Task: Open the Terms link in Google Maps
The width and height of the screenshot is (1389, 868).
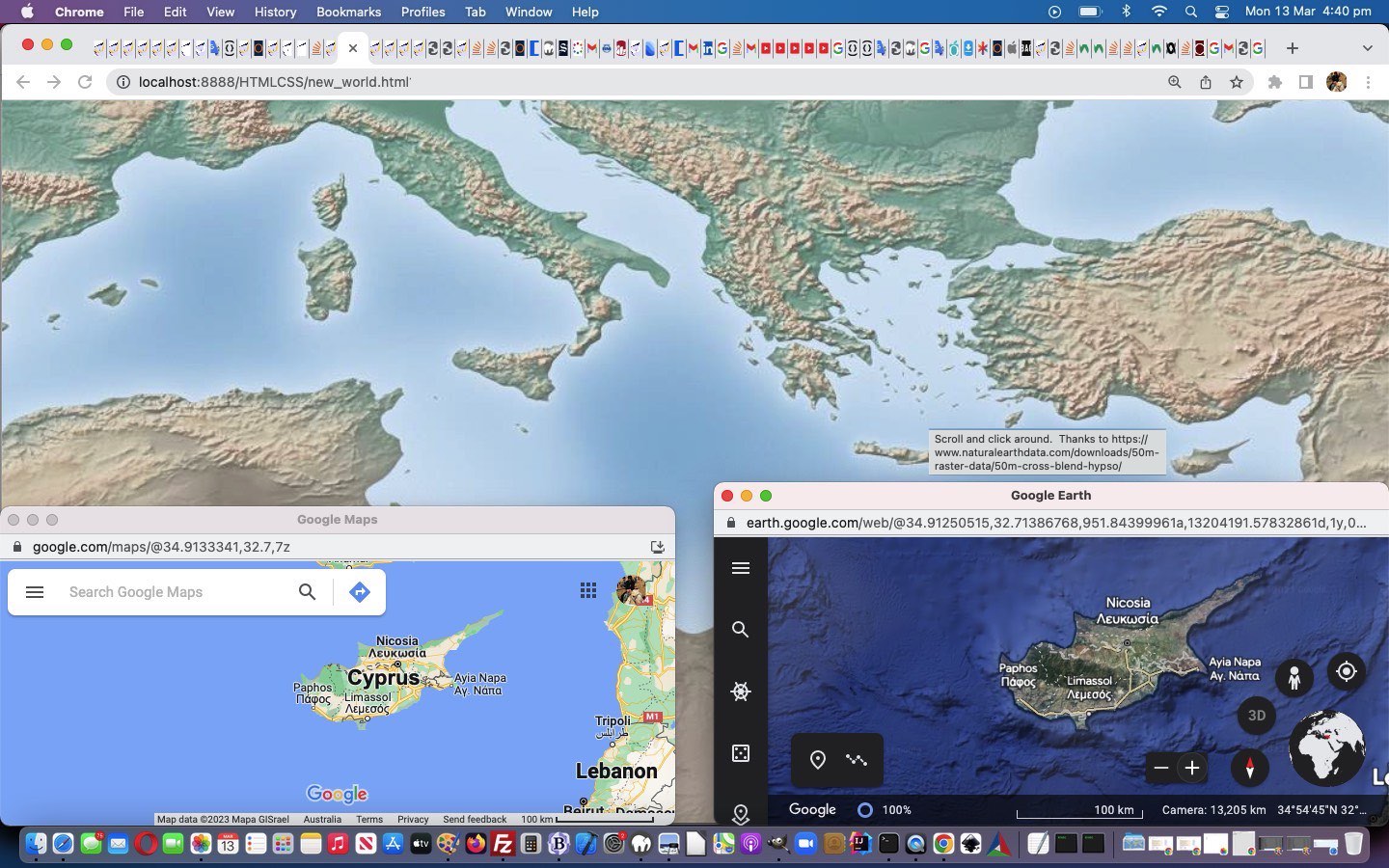Action: pos(369,820)
